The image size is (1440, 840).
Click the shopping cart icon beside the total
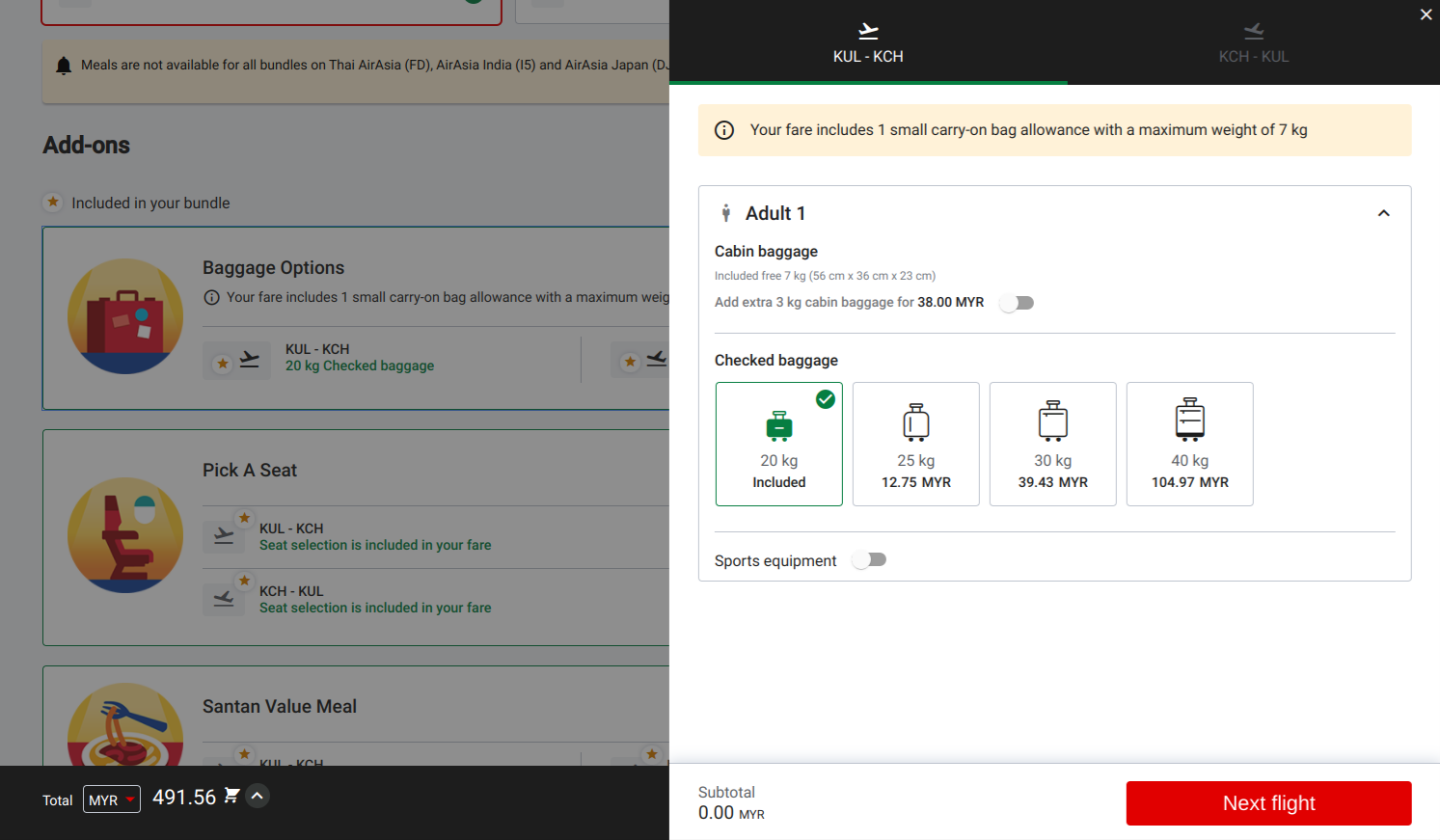(x=231, y=796)
